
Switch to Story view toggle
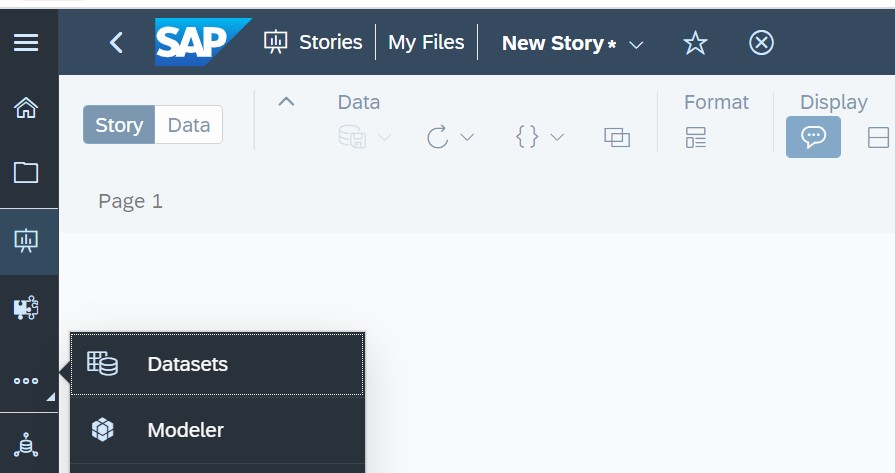[119, 124]
